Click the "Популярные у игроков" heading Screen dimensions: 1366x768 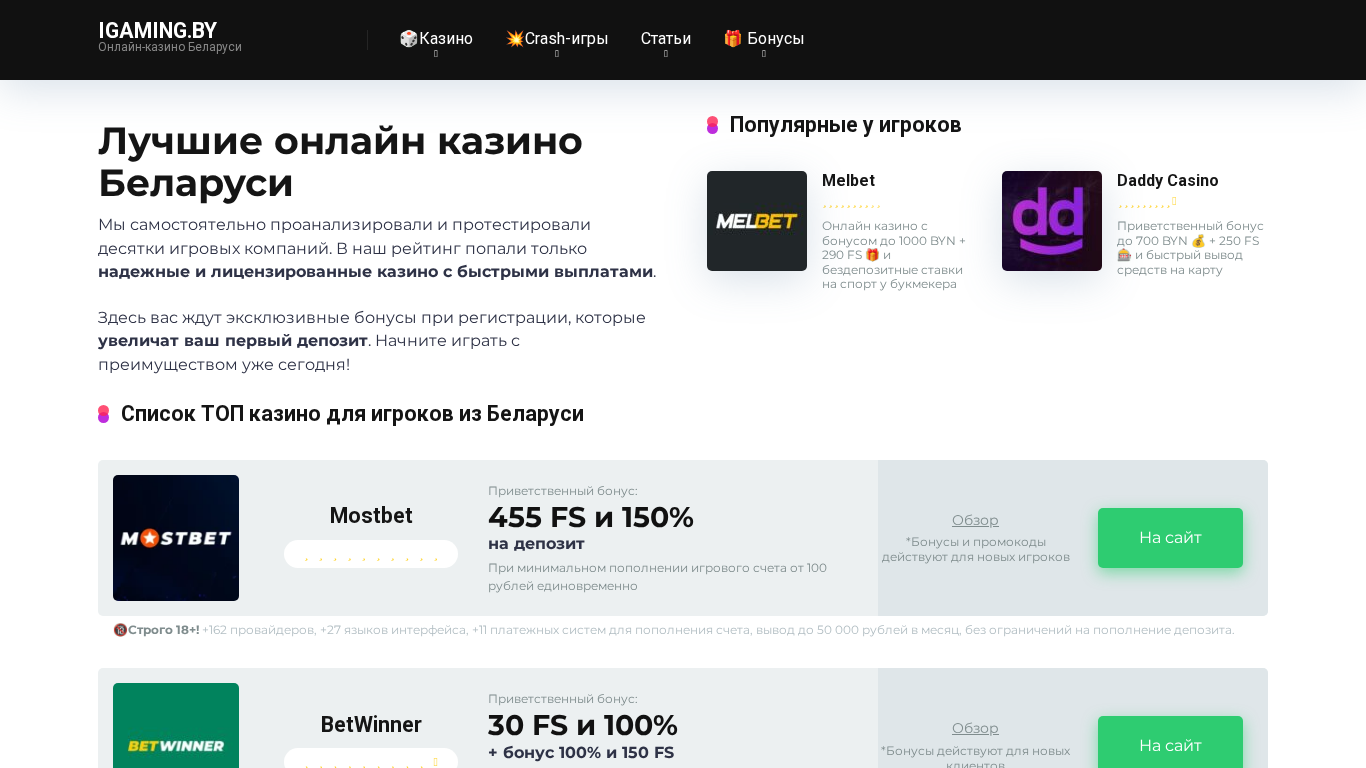tap(845, 125)
